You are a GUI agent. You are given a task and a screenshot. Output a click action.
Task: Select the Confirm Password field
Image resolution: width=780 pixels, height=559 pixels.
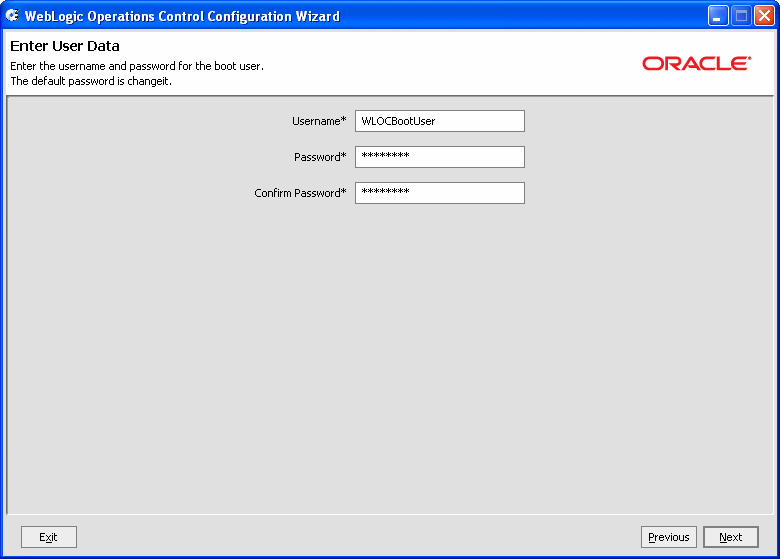point(440,193)
